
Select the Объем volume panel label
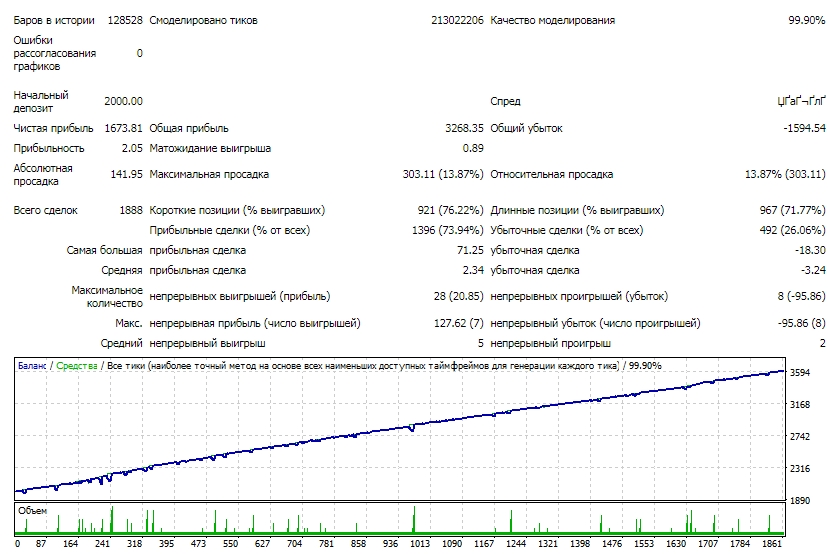pos(32,510)
